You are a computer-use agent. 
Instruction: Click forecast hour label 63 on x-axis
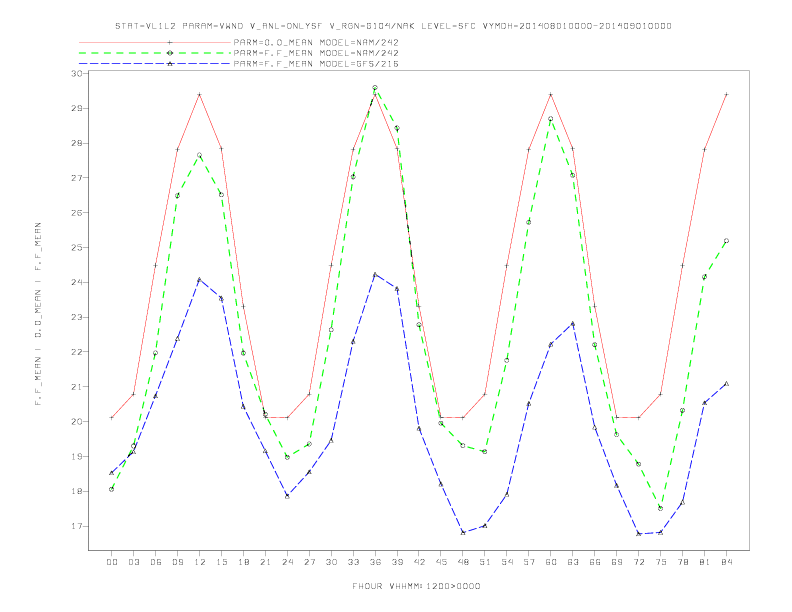point(573,562)
